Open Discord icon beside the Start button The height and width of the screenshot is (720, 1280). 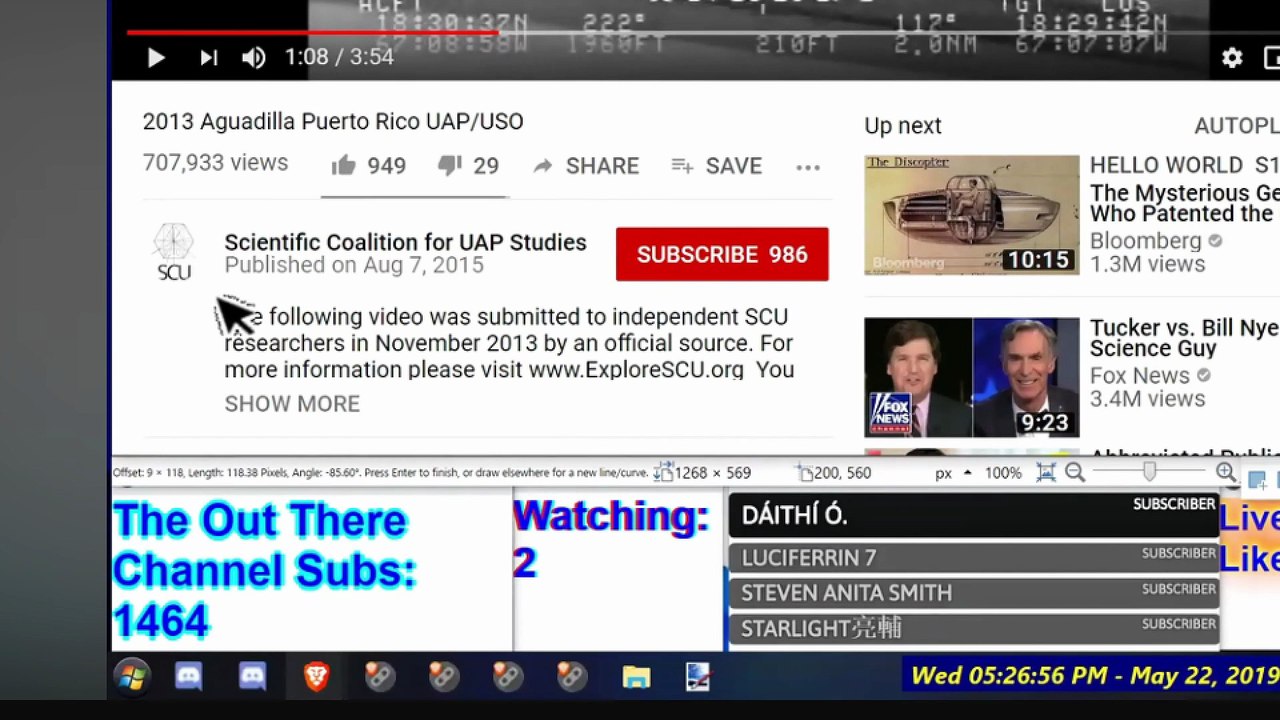pyautogui.click(x=188, y=677)
